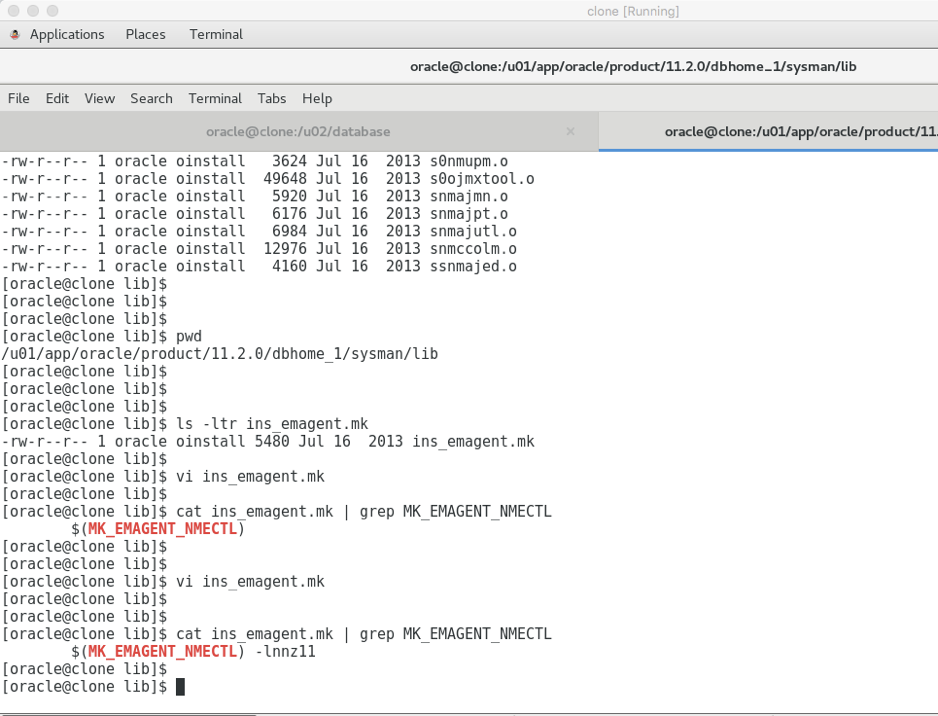Open the Terminal menu on the top panel
Image resolution: width=938 pixels, height=716 pixels.
(215, 34)
